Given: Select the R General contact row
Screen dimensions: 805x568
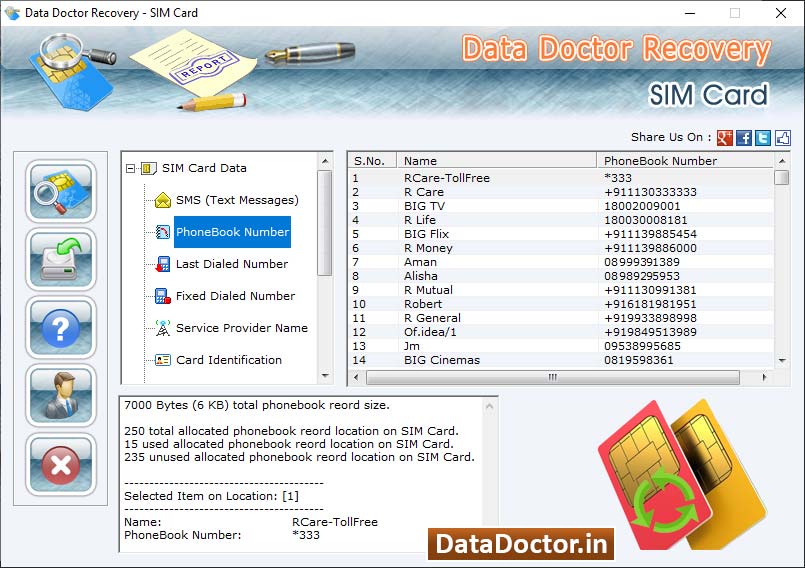Looking at the screenshot, I should 561,318.
